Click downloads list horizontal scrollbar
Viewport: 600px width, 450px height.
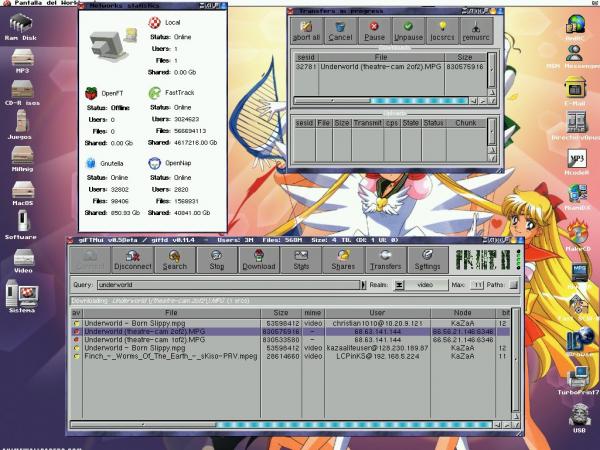point(380,101)
